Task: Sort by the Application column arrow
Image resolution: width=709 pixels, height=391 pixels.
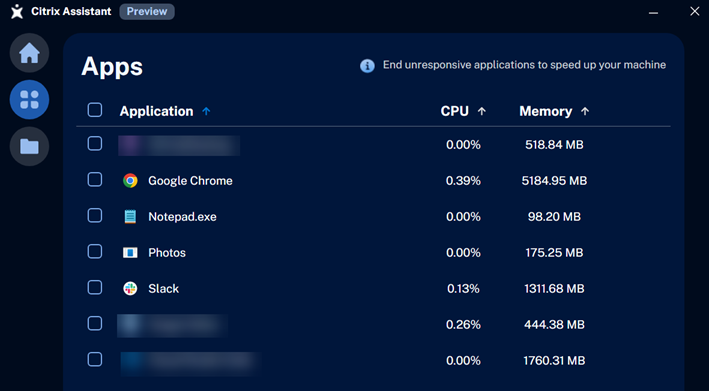Action: [x=206, y=111]
